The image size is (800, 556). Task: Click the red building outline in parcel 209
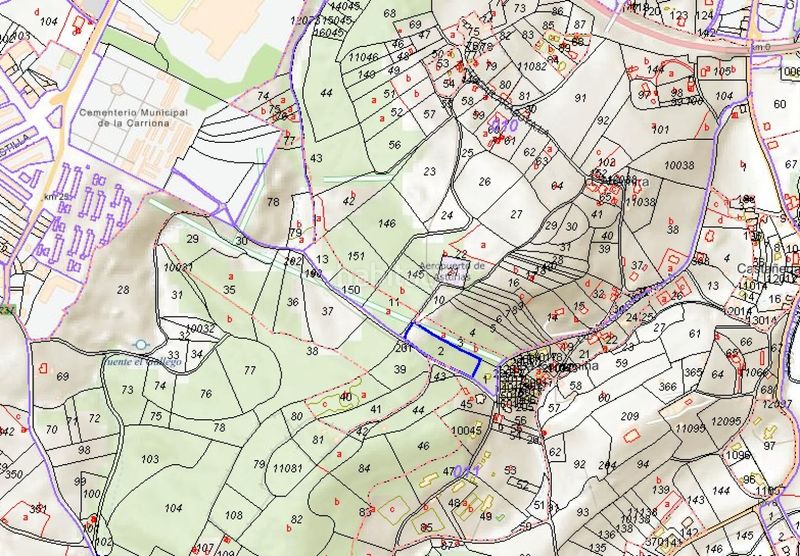point(631,435)
